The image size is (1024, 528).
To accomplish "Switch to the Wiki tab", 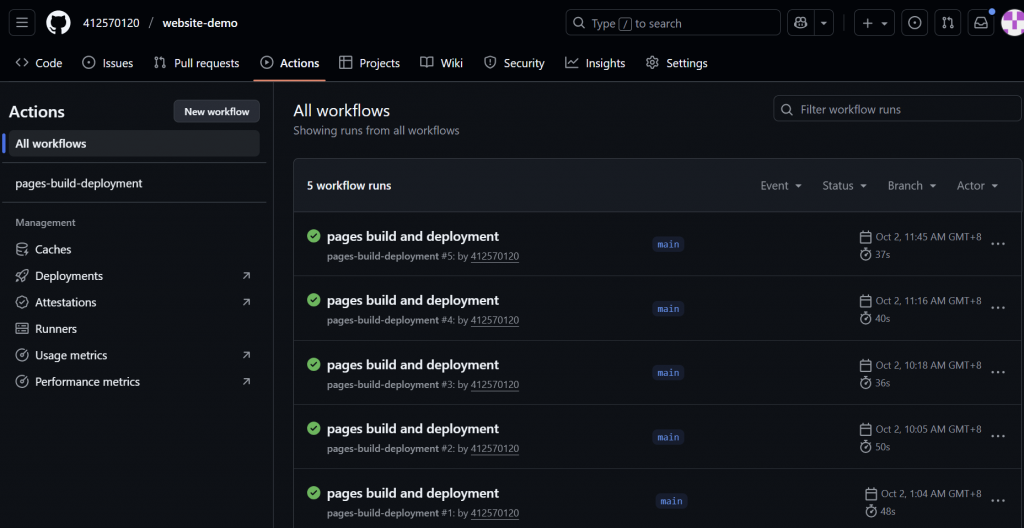I will (441, 63).
